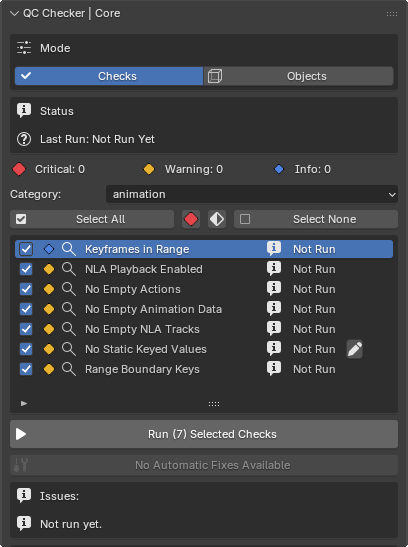Select the Range Boundary Keys check name
Screen dimensions: 408x547
coord(142,369)
